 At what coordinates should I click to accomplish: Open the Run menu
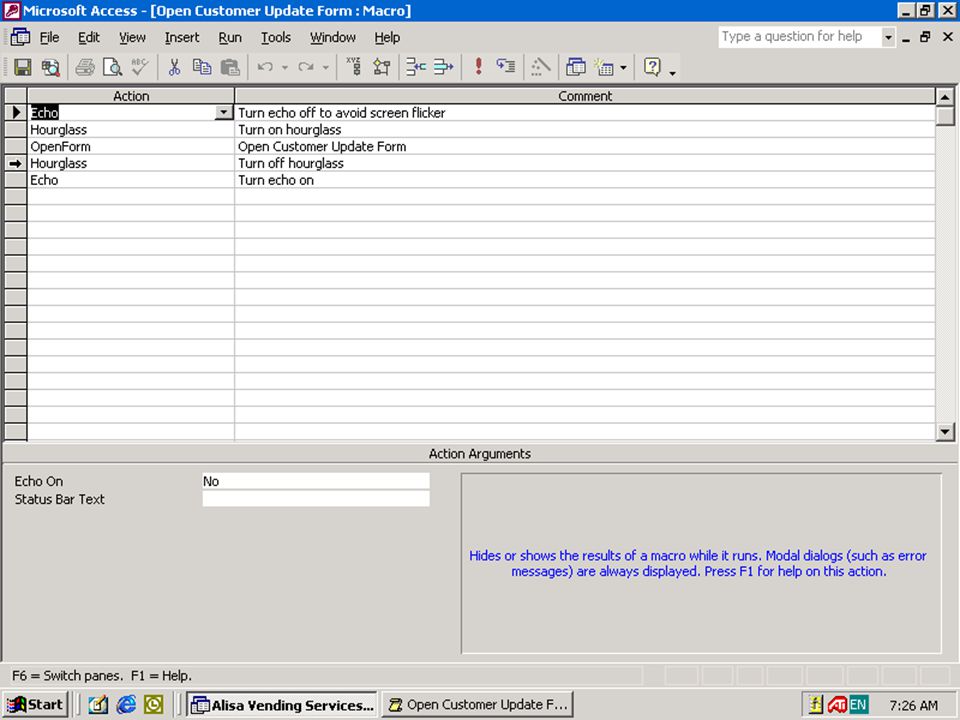[230, 37]
